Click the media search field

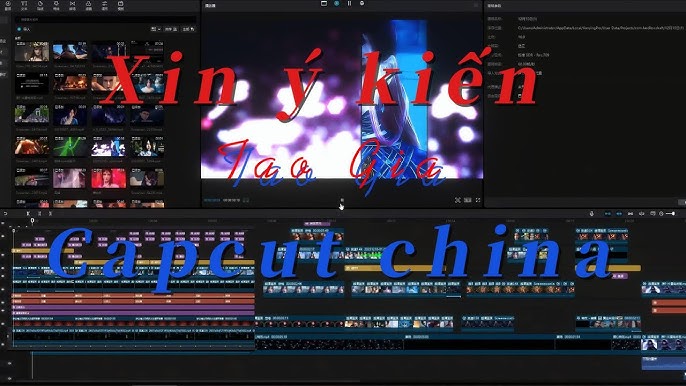point(105,19)
